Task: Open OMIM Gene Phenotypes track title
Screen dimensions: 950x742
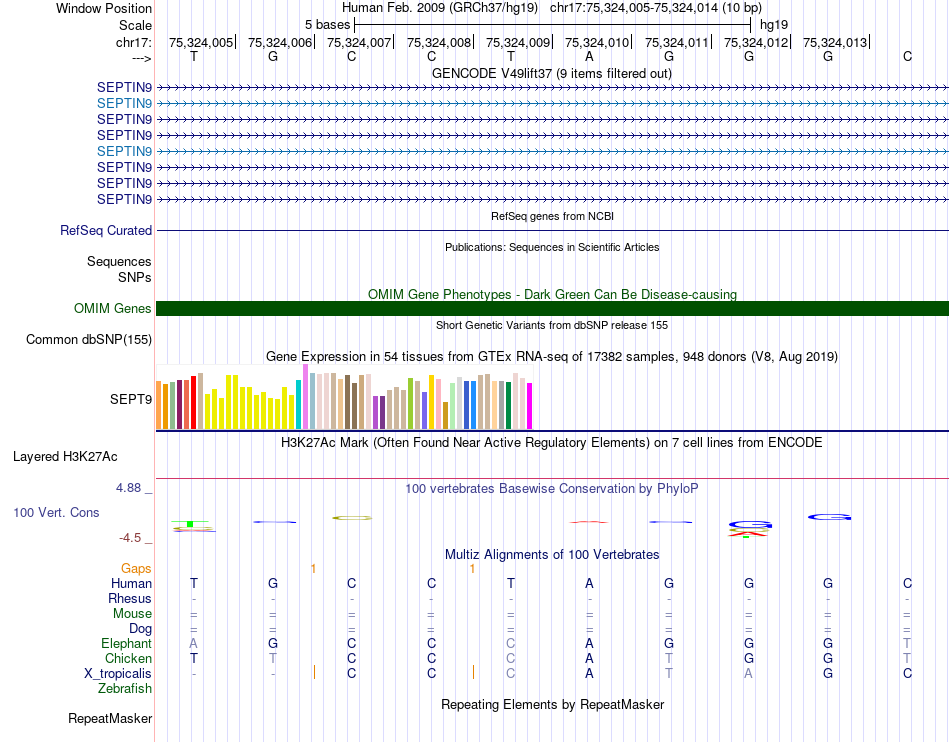Action: [x=552, y=294]
